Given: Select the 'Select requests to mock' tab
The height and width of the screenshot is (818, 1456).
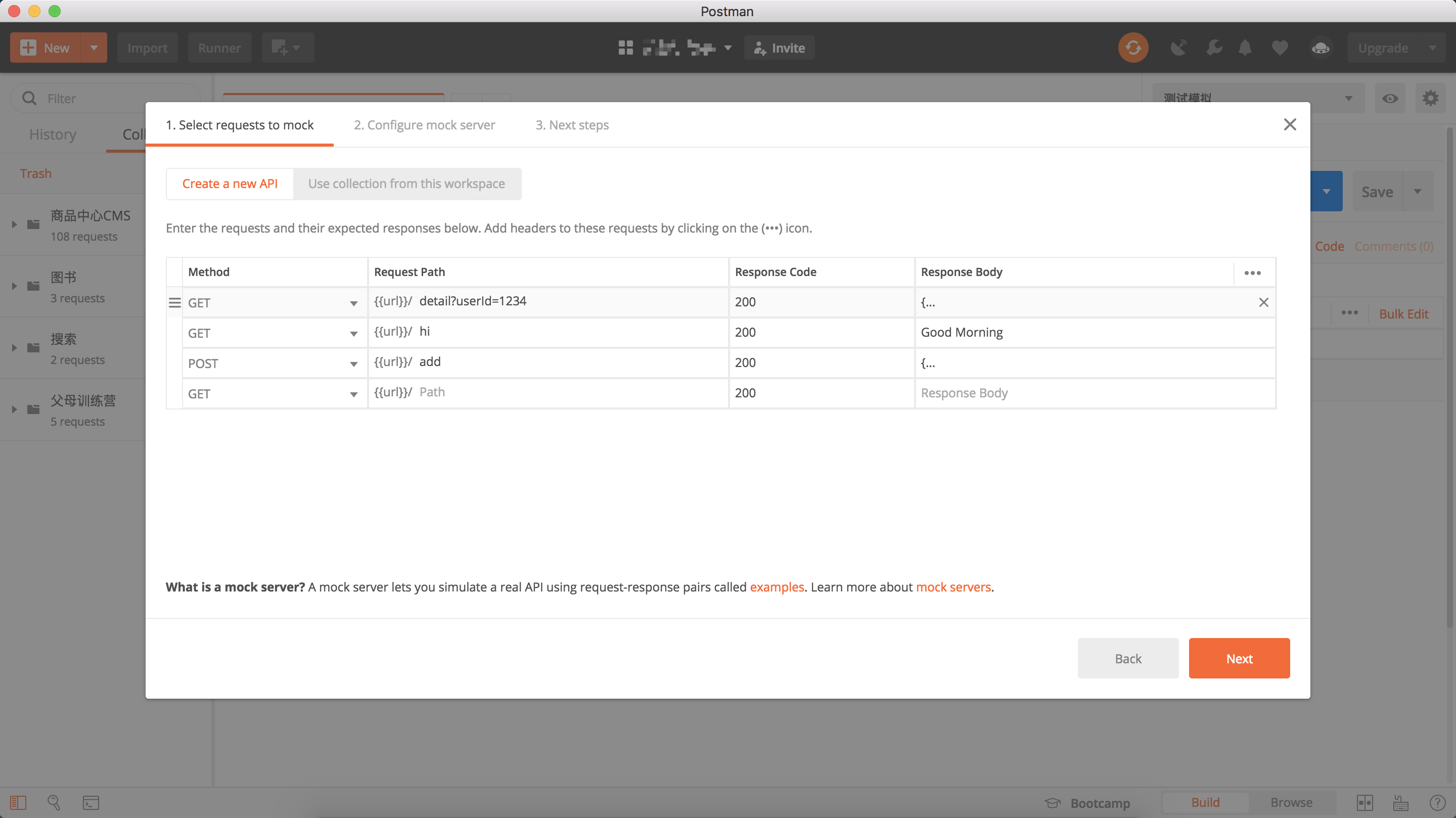Looking at the screenshot, I should point(240,125).
